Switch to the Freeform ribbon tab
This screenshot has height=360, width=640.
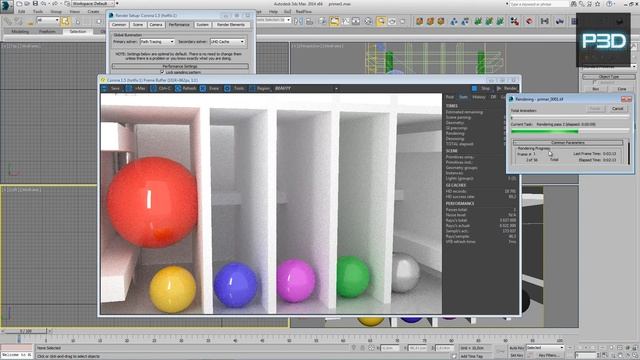click(47, 31)
